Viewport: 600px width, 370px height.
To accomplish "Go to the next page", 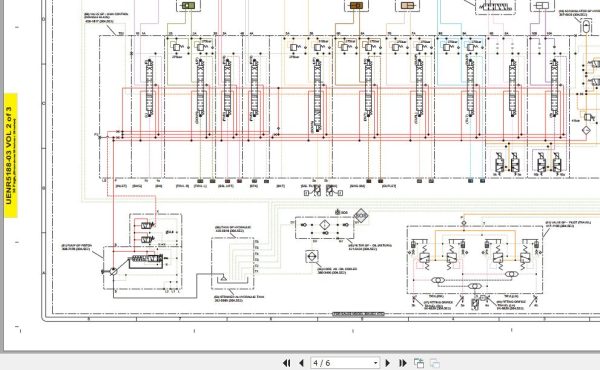I will coord(388,363).
